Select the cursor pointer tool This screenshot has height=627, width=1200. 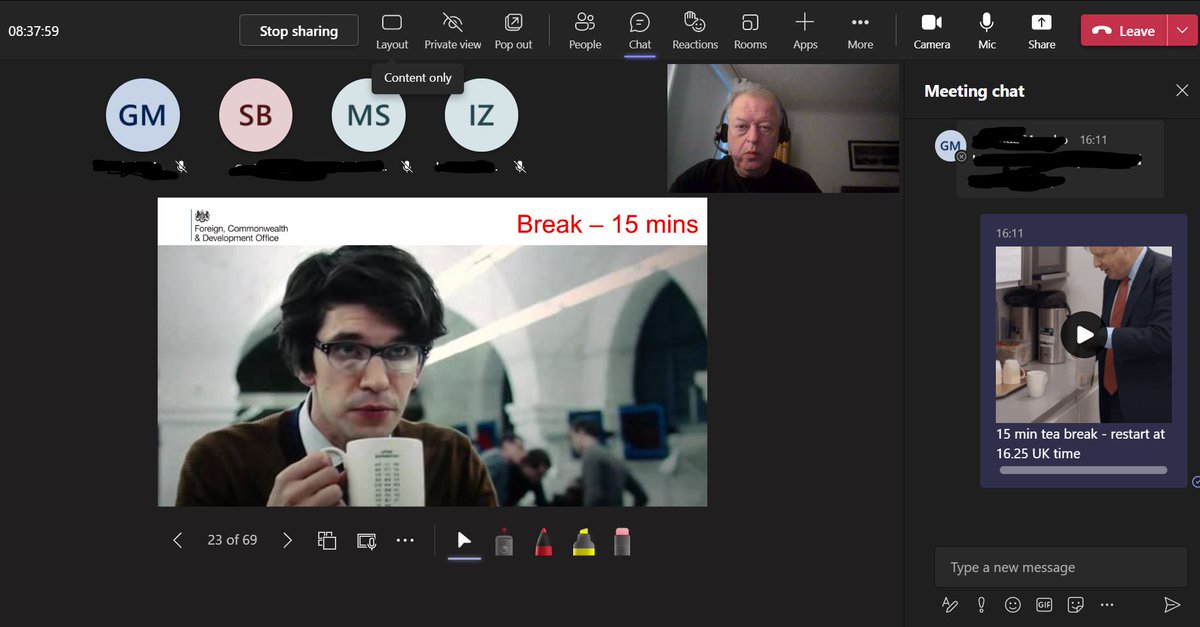pyautogui.click(x=463, y=541)
